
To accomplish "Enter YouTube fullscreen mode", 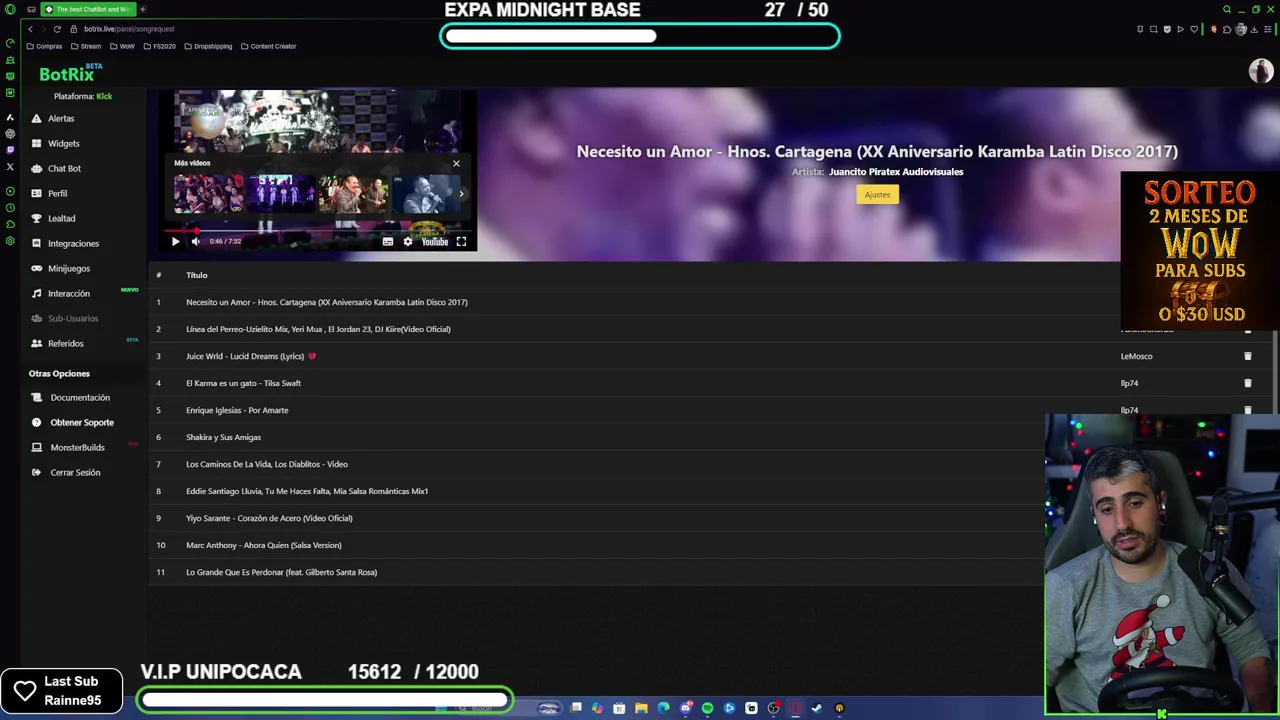I will tap(461, 241).
